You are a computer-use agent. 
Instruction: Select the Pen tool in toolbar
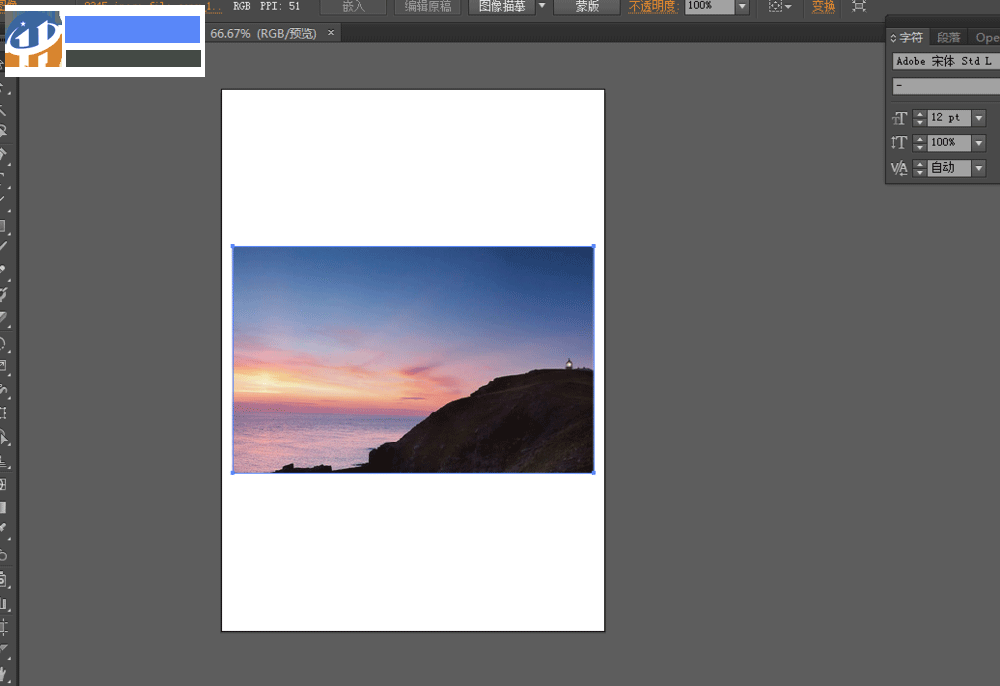pos(3,155)
